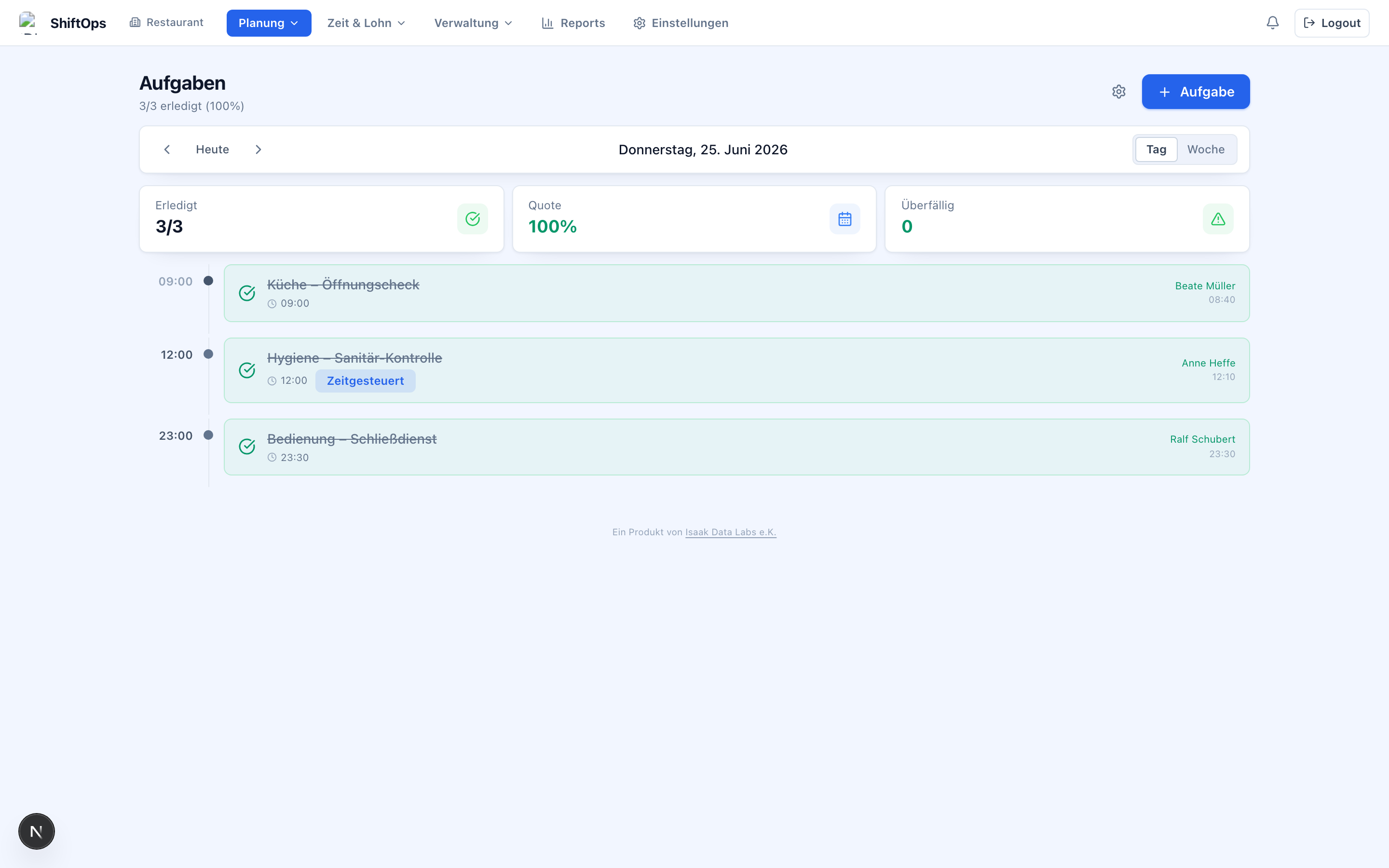Click the Erledigt checkmark icon
This screenshot has height=868, width=1389.
(x=472, y=219)
